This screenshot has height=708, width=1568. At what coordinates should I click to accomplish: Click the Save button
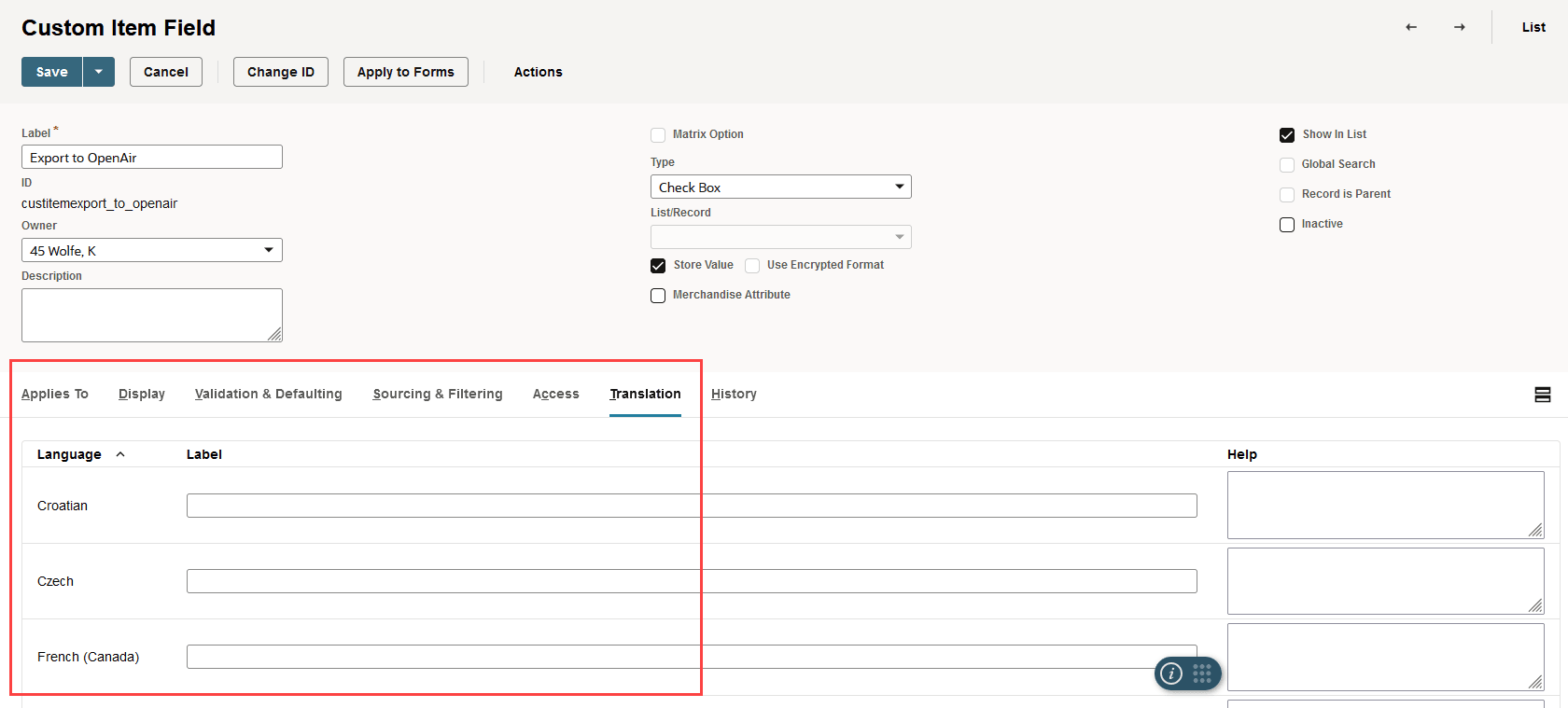point(52,72)
